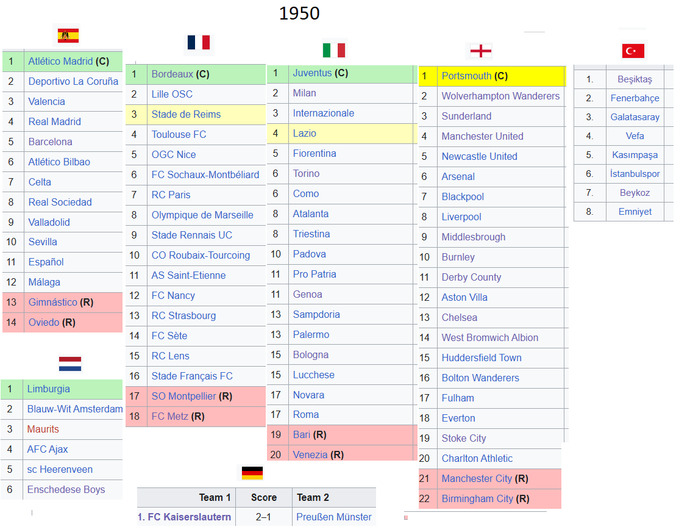Screen dimensions: 690x532
Task: Click the France flag icon
Action: 198,43
